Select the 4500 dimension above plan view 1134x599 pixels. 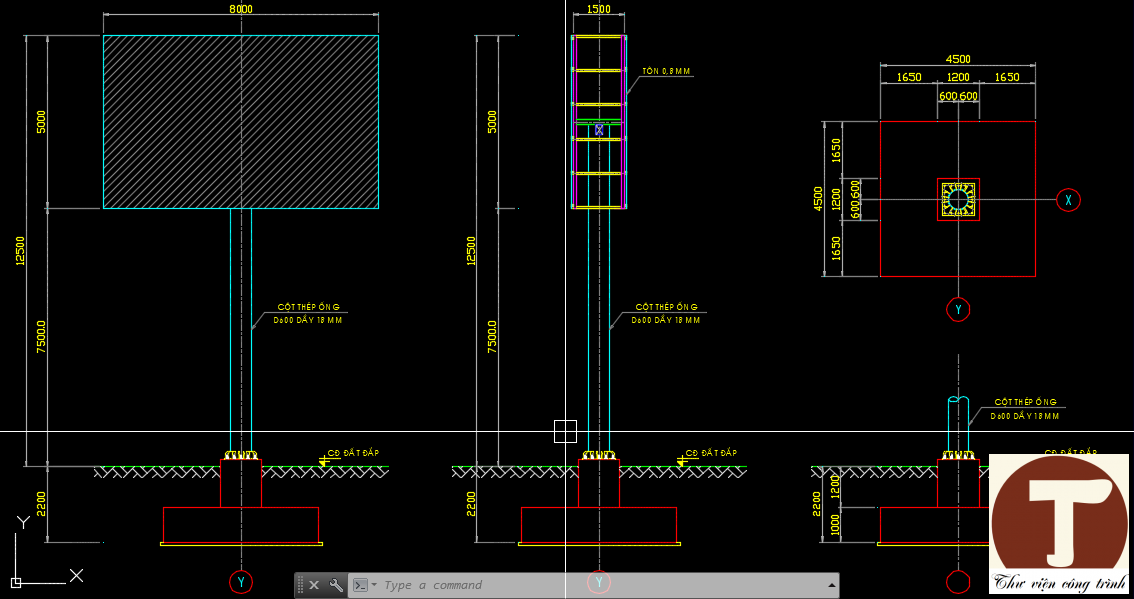click(x=957, y=60)
